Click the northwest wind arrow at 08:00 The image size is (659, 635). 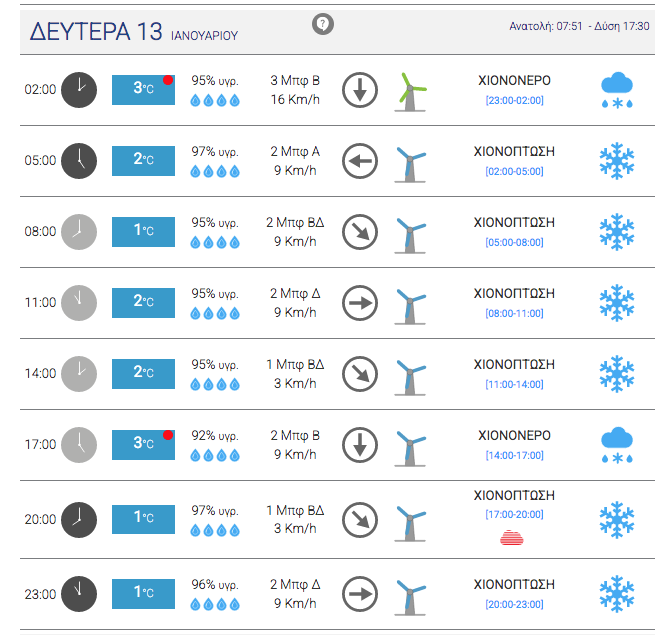pos(359,232)
